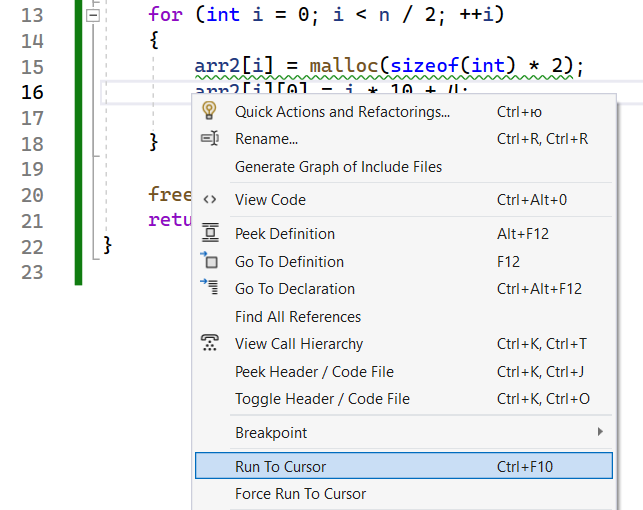Choose Find All References
The height and width of the screenshot is (510, 643).
(x=297, y=316)
